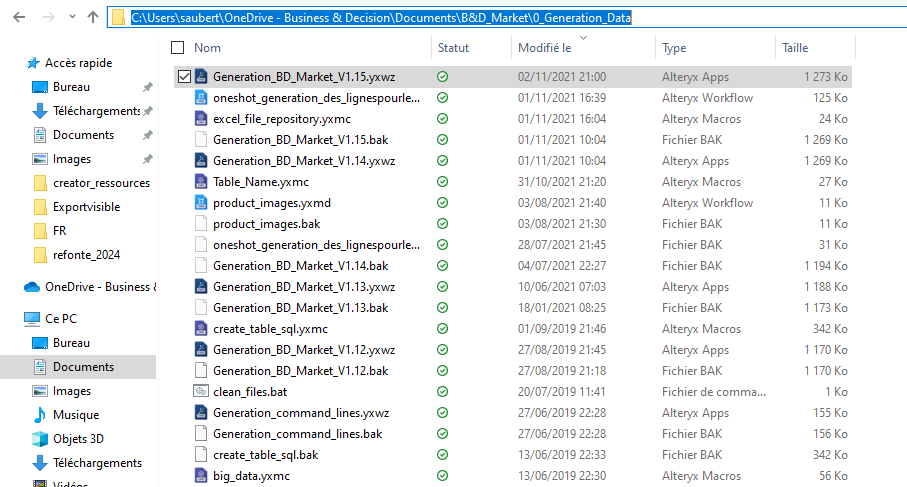907x487 pixels.
Task: Select the oneshot_generation .bak file dated 28/07/2021
Action: pos(316,245)
